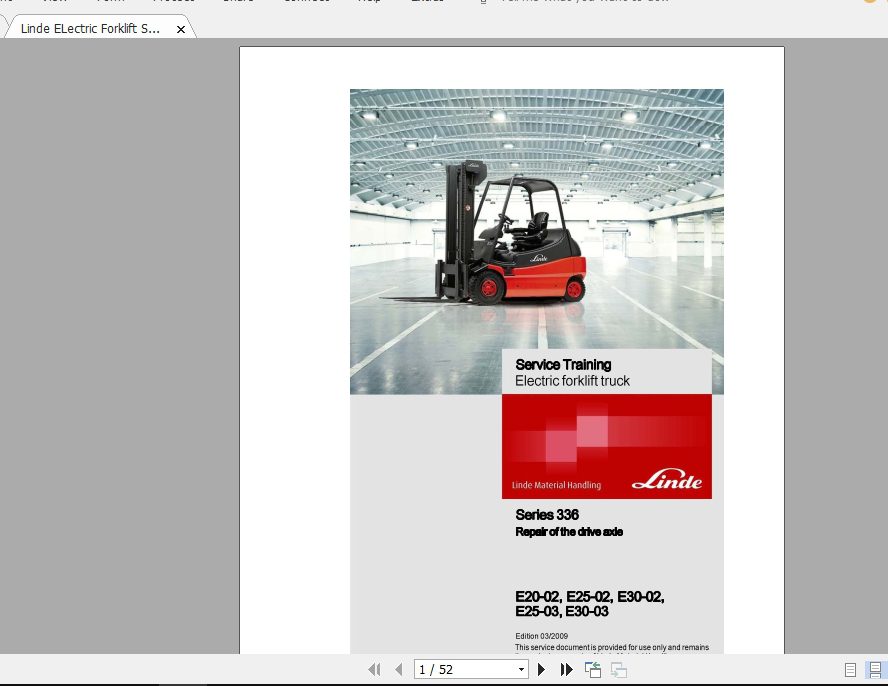The height and width of the screenshot is (686, 888).
Task: Go to the previous page
Action: [x=399, y=670]
